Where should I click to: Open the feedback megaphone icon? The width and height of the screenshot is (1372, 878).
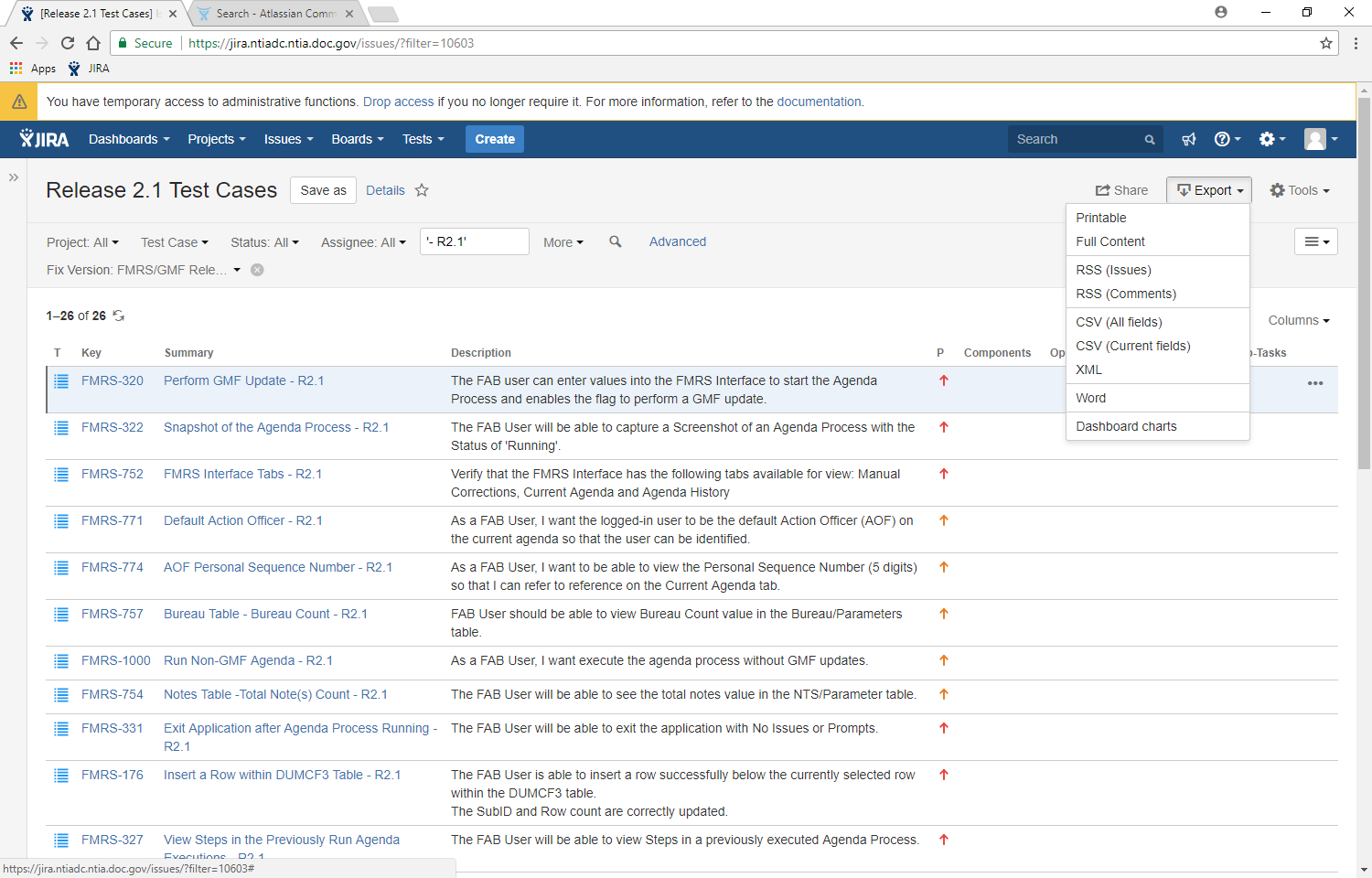[1188, 139]
